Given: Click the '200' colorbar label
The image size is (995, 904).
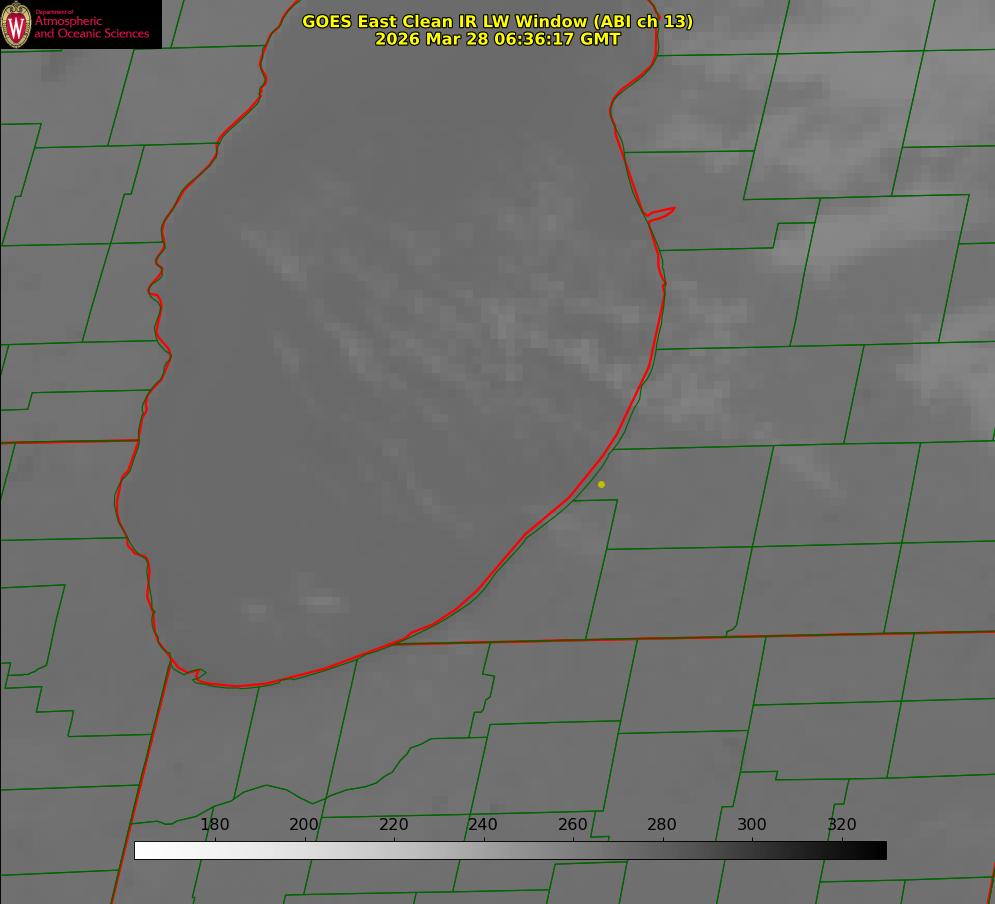Looking at the screenshot, I should tap(304, 824).
